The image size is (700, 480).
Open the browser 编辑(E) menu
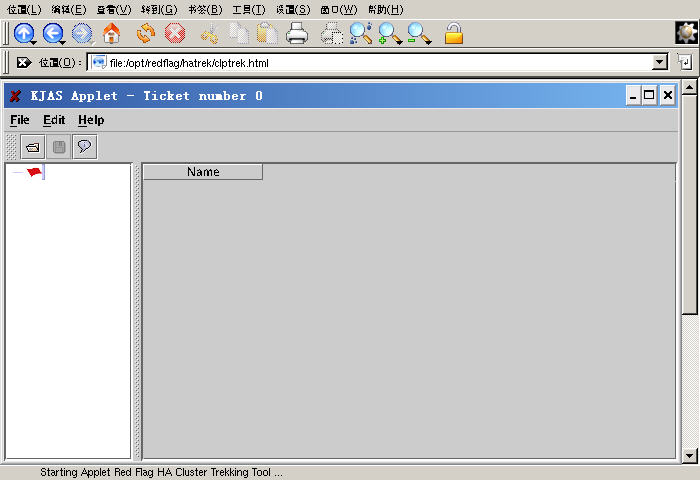click(x=69, y=9)
